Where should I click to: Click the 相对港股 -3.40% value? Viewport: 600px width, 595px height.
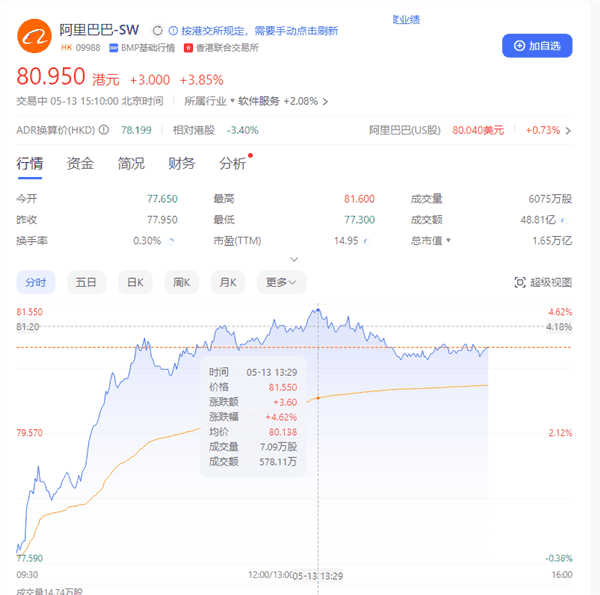click(243, 130)
